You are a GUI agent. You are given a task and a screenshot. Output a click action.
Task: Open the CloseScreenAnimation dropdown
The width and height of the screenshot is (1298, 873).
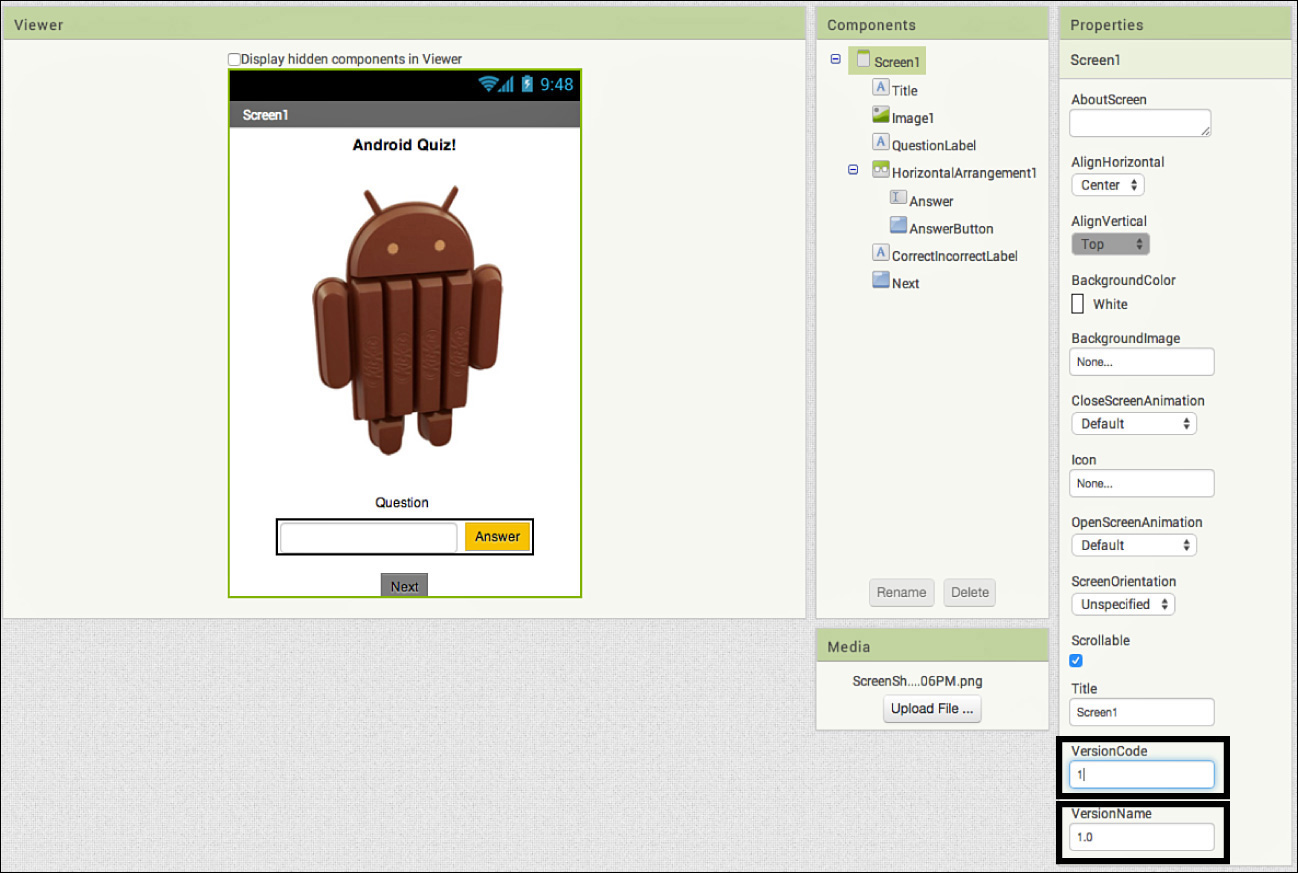(x=1134, y=423)
